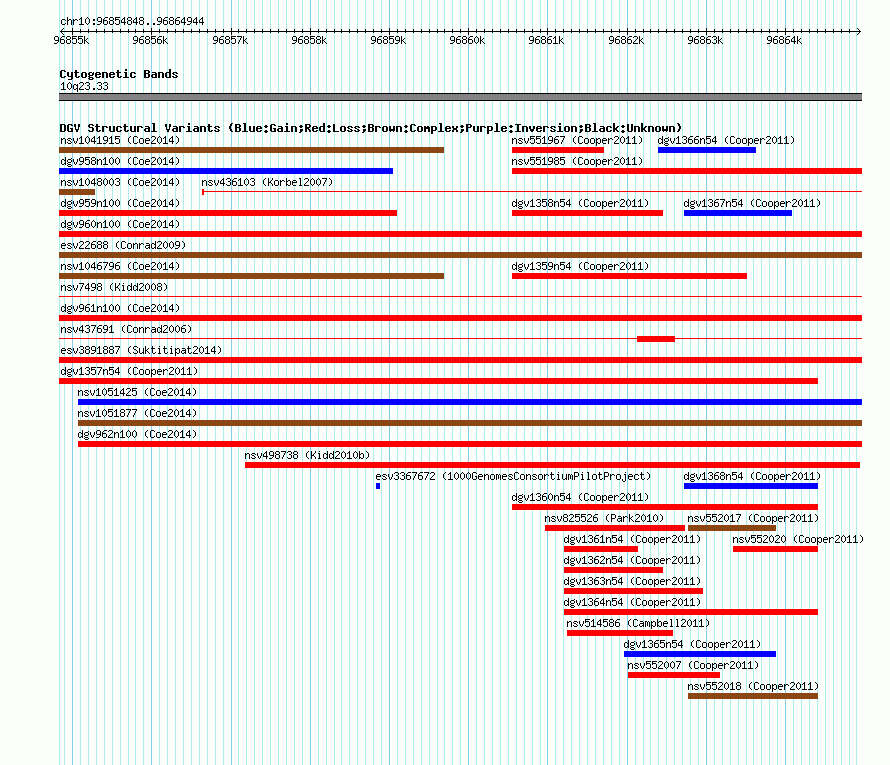Select dgv1362n54 (Cooper2011) label

click(x=632, y=560)
